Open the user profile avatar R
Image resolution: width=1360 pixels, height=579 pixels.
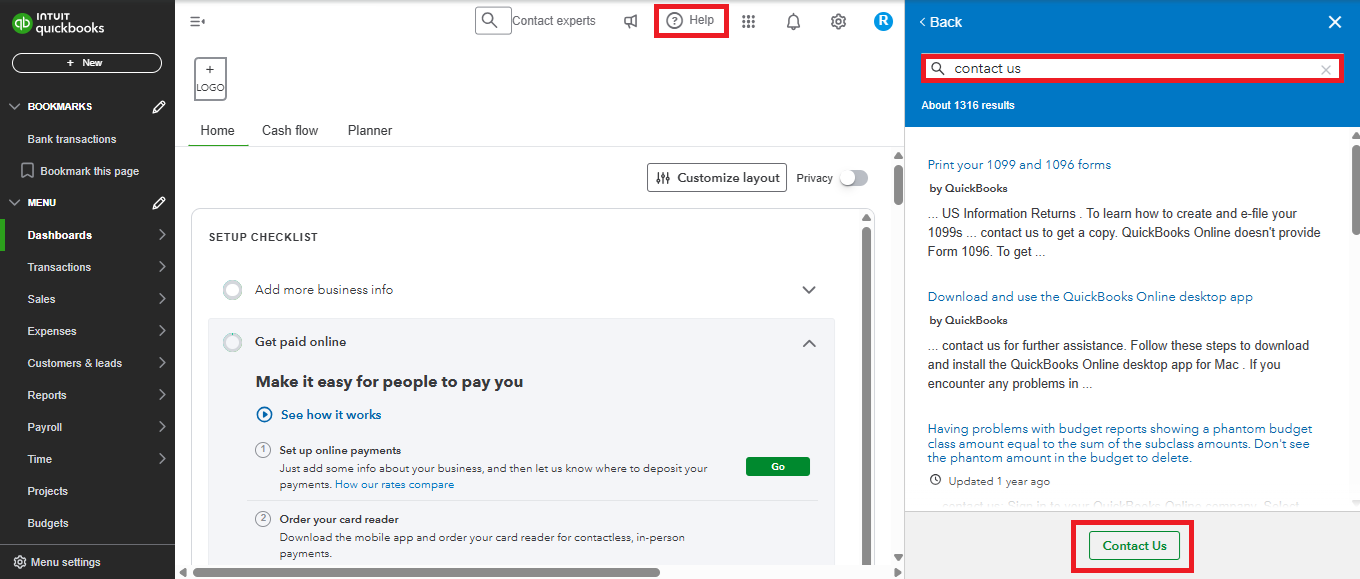(x=883, y=21)
